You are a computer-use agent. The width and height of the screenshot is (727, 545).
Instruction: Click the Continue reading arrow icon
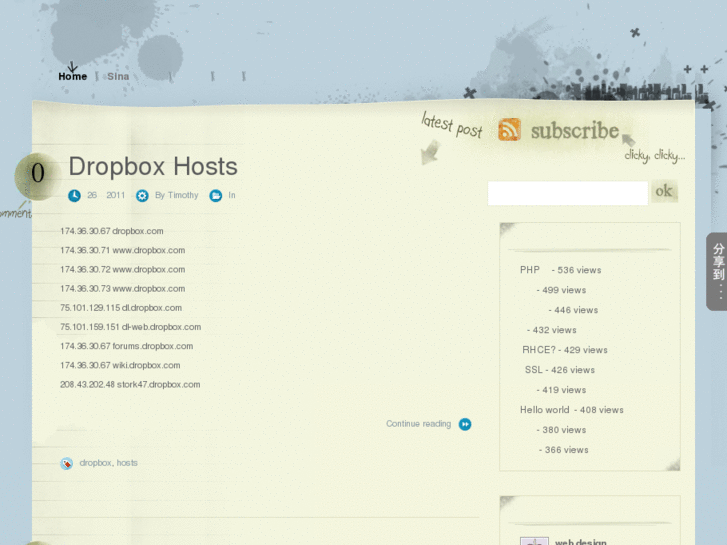(x=465, y=424)
